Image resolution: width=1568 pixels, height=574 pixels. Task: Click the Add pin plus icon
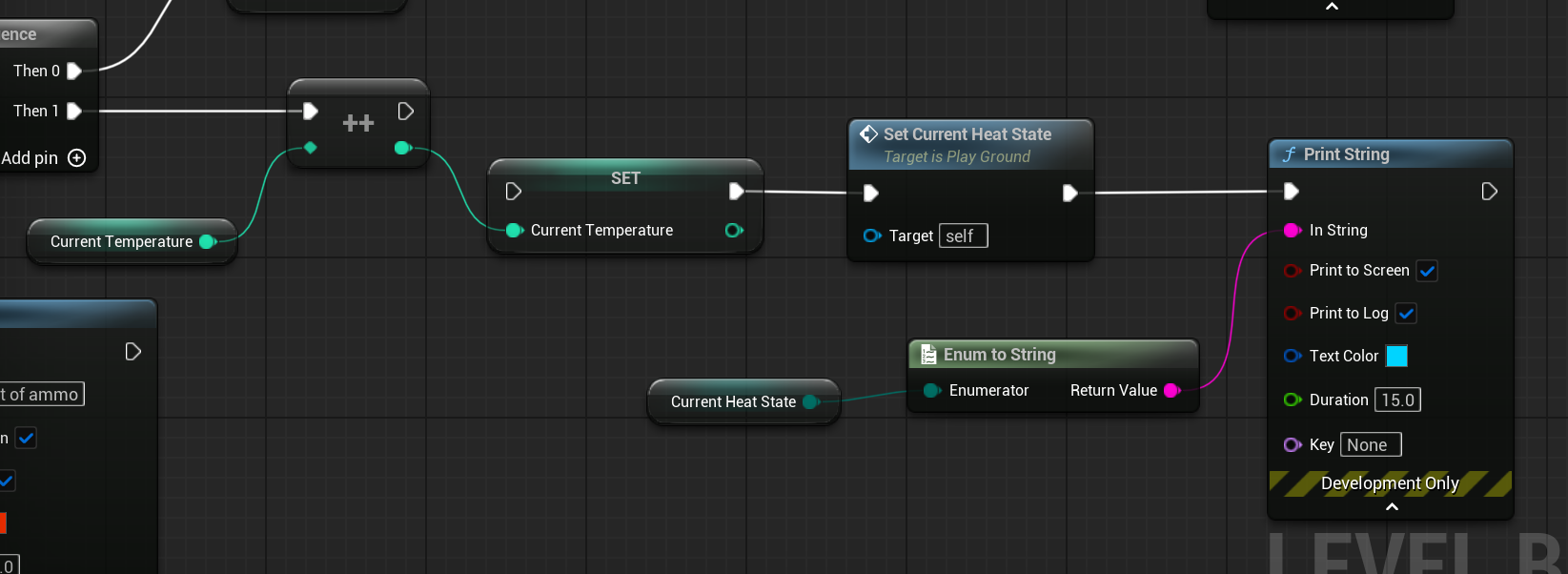click(x=77, y=157)
